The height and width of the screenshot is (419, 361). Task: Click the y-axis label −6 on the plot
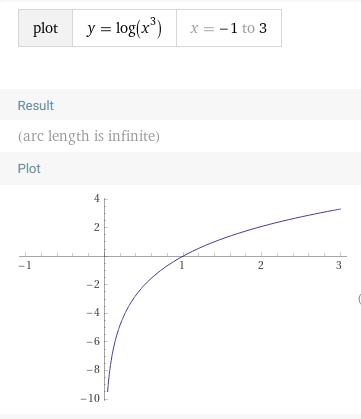[x=93, y=341]
